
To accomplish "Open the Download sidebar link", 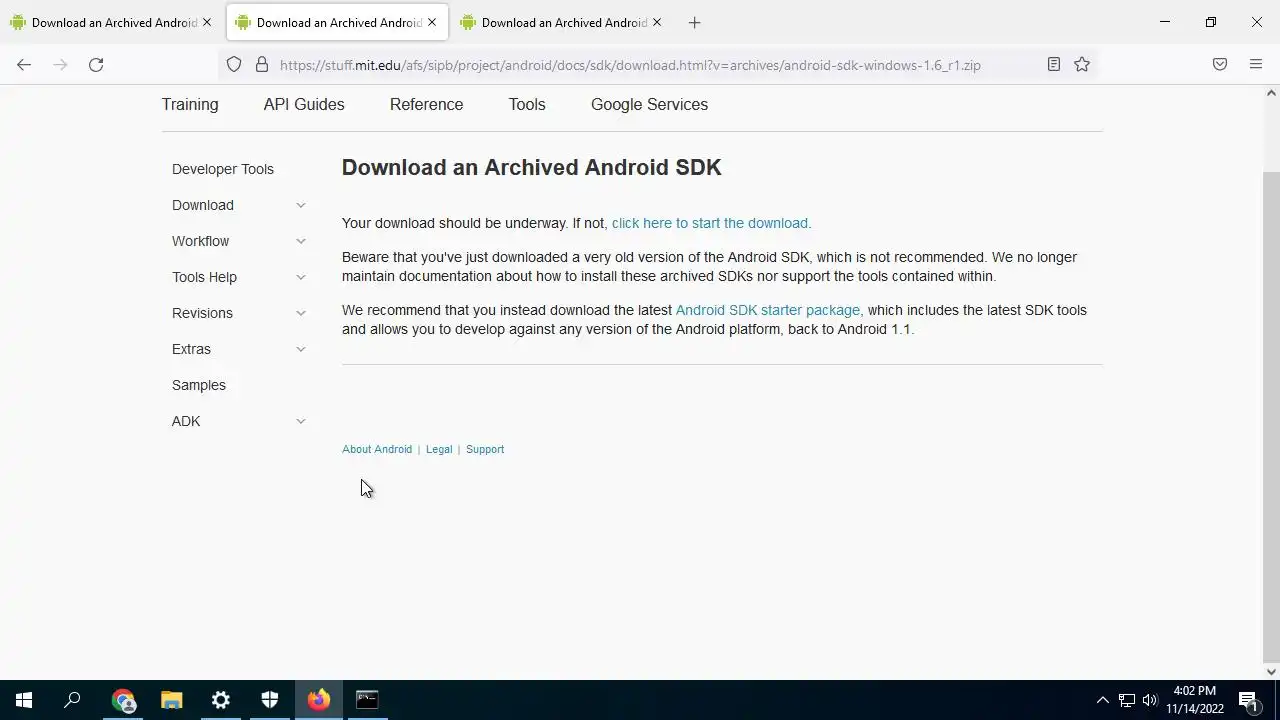I will click(x=203, y=205).
